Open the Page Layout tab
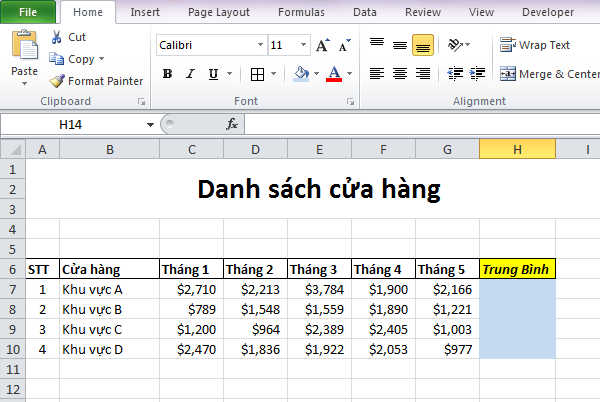This screenshot has height=402, width=600. click(219, 12)
